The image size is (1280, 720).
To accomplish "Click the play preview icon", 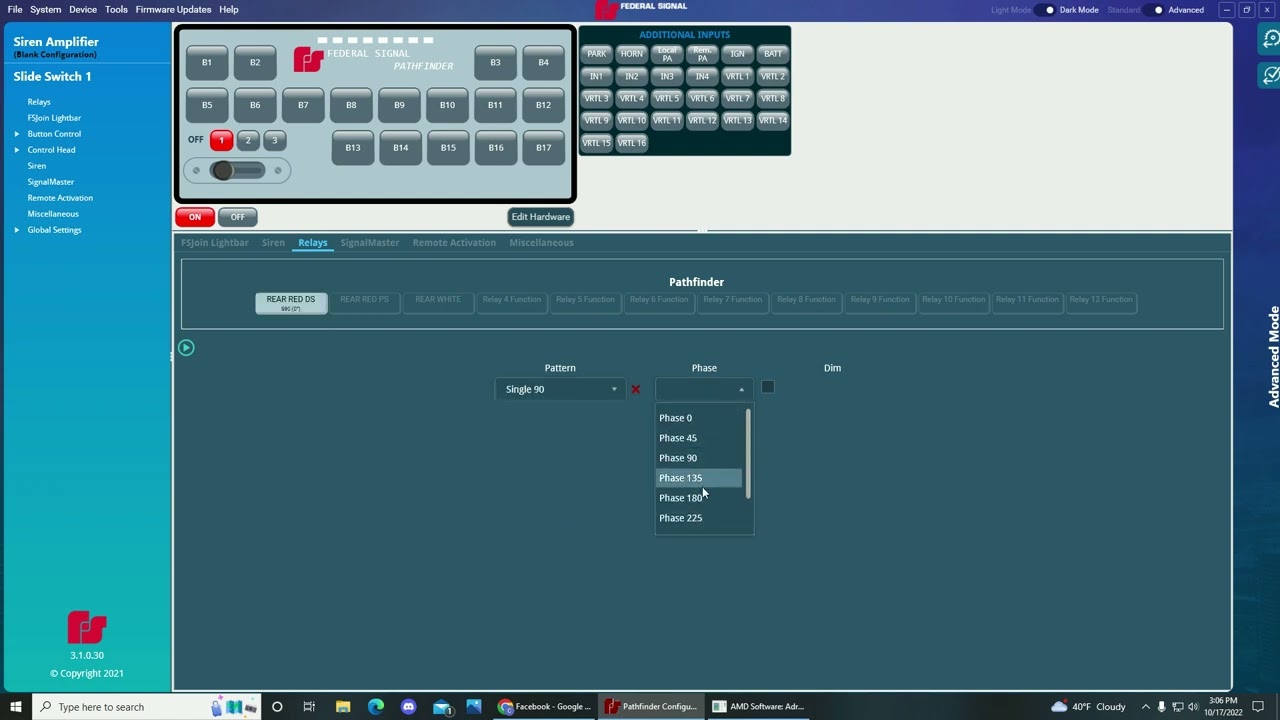I will tap(186, 348).
